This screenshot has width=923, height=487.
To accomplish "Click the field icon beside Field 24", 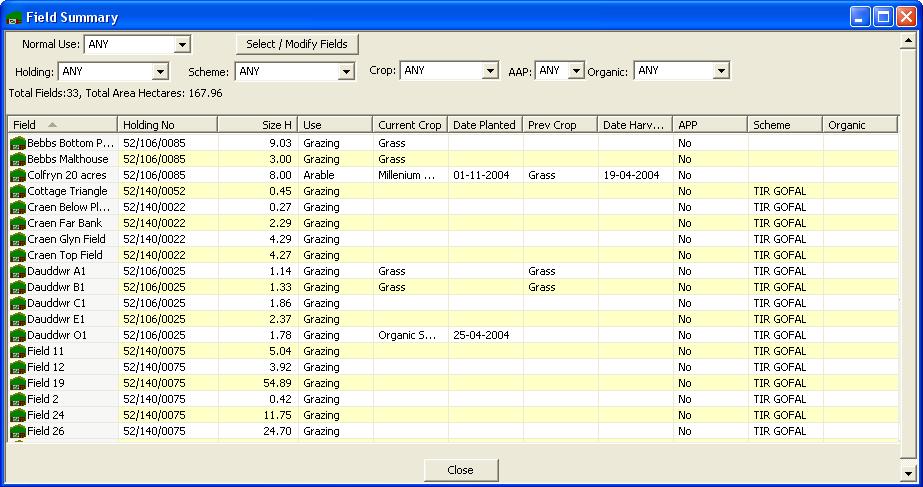I will click(x=18, y=415).
